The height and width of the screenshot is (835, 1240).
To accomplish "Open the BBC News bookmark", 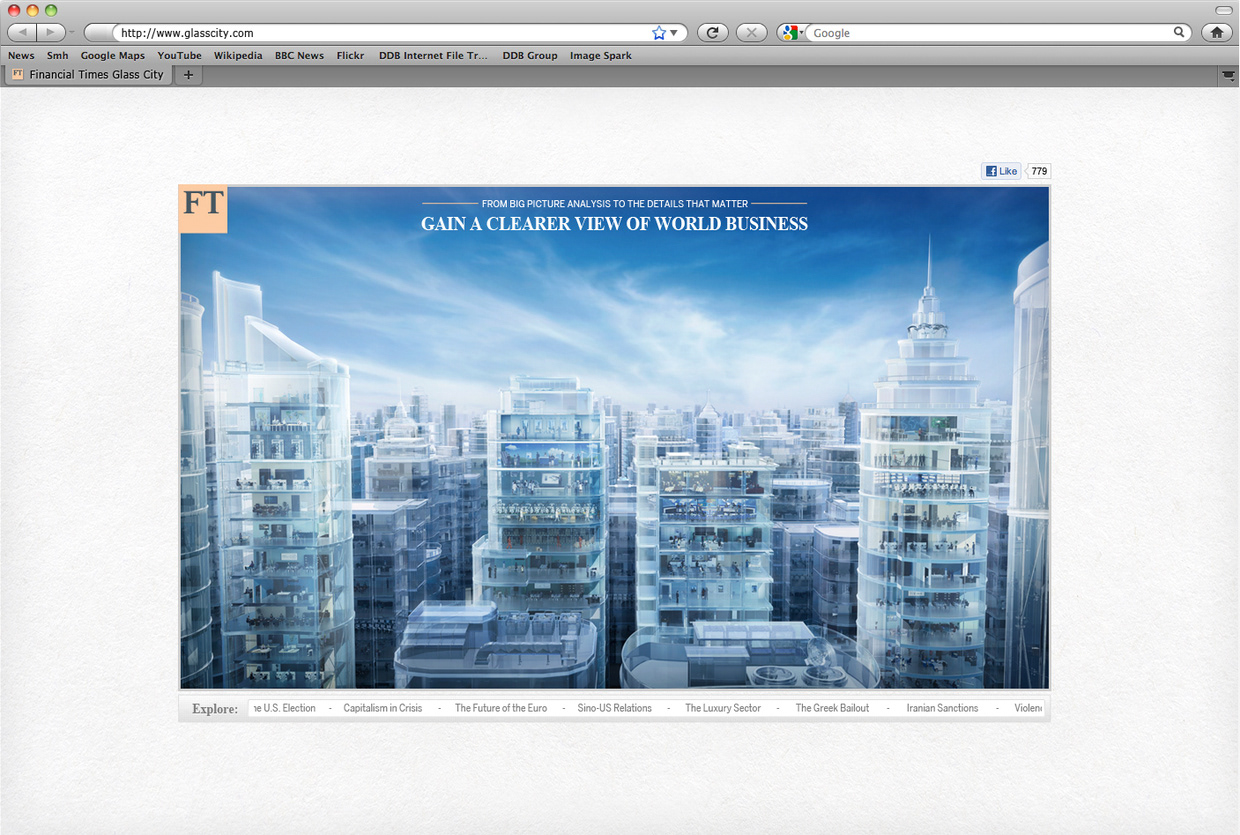I will 299,56.
